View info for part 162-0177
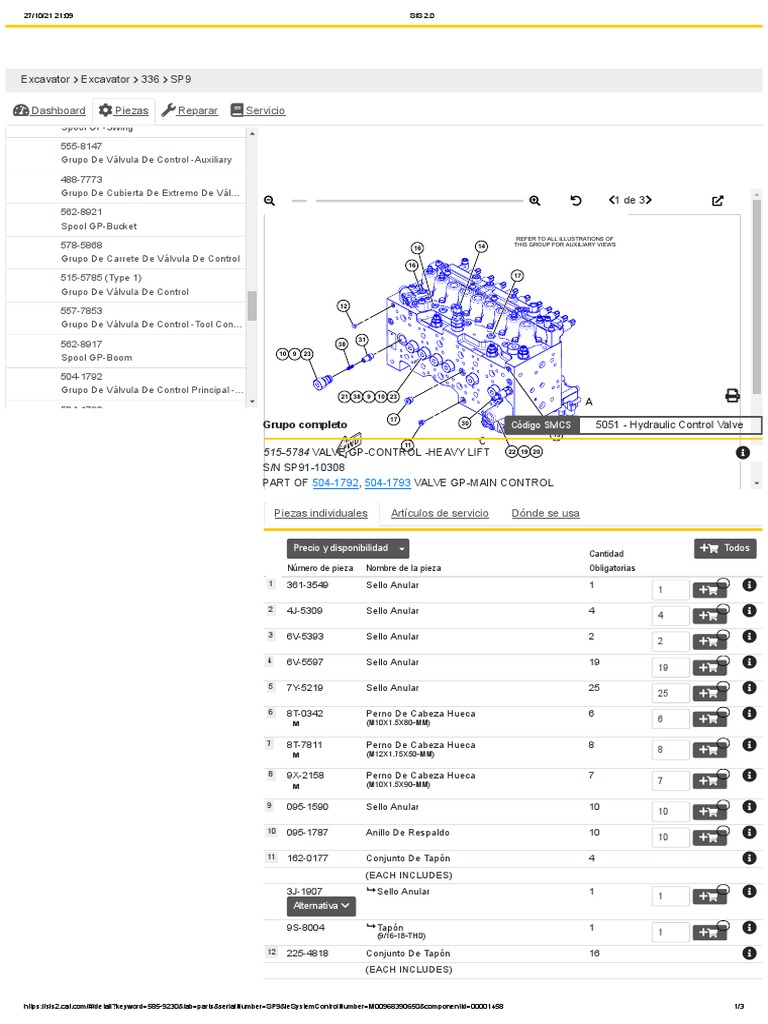Screen dimensions: 768x1024 click(x=749, y=858)
